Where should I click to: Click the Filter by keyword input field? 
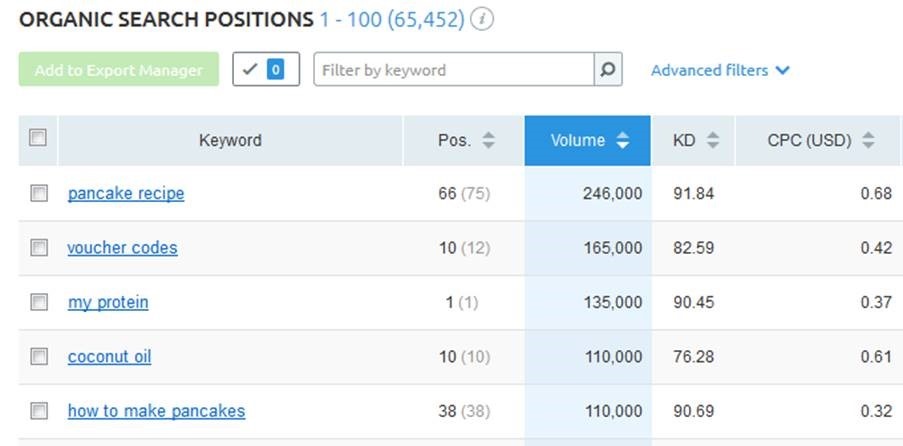coord(455,70)
